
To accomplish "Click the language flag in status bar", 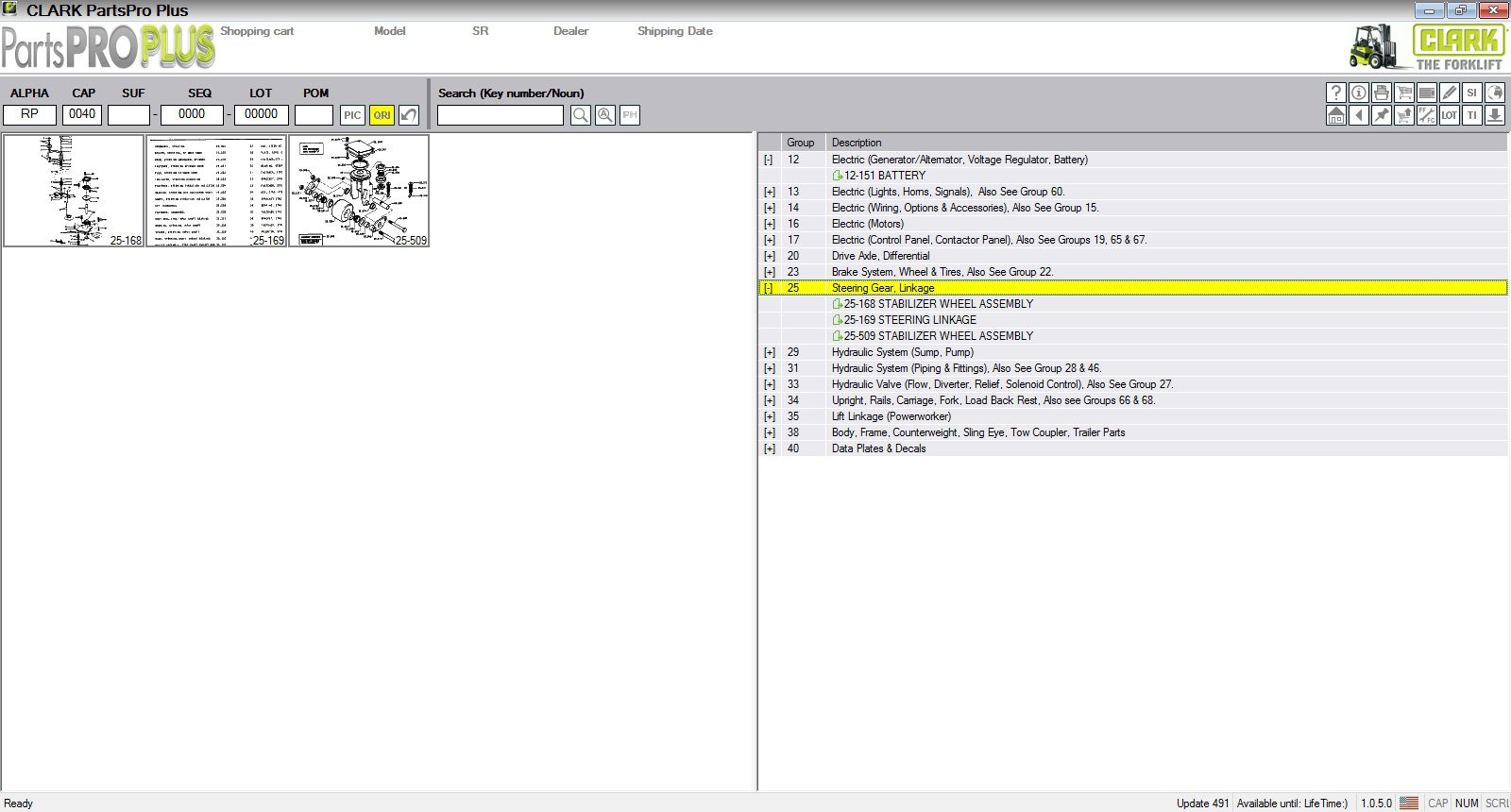I will point(1409,804).
